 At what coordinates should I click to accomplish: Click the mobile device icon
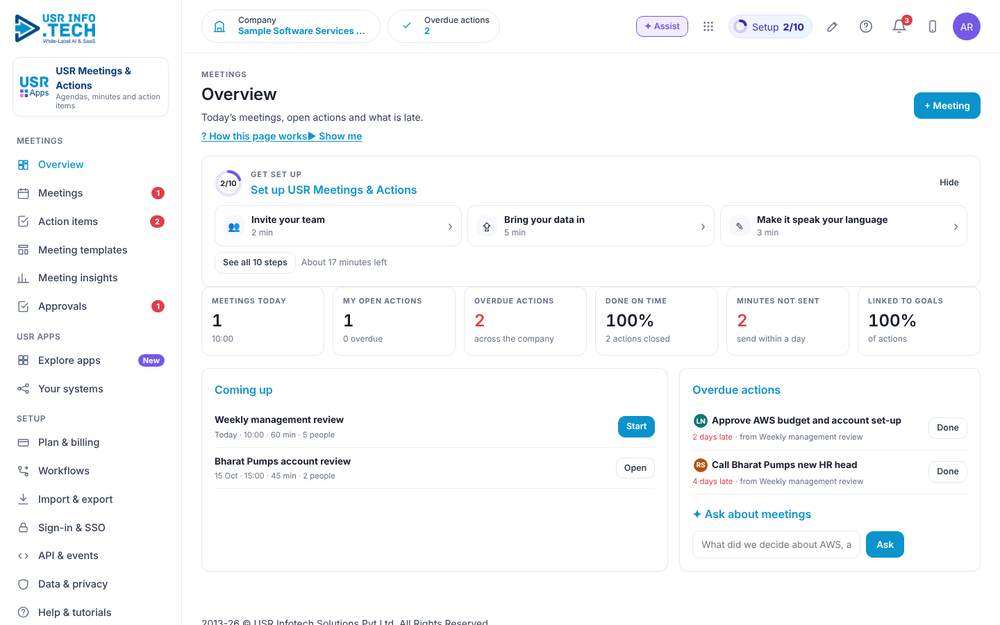pos(932,27)
